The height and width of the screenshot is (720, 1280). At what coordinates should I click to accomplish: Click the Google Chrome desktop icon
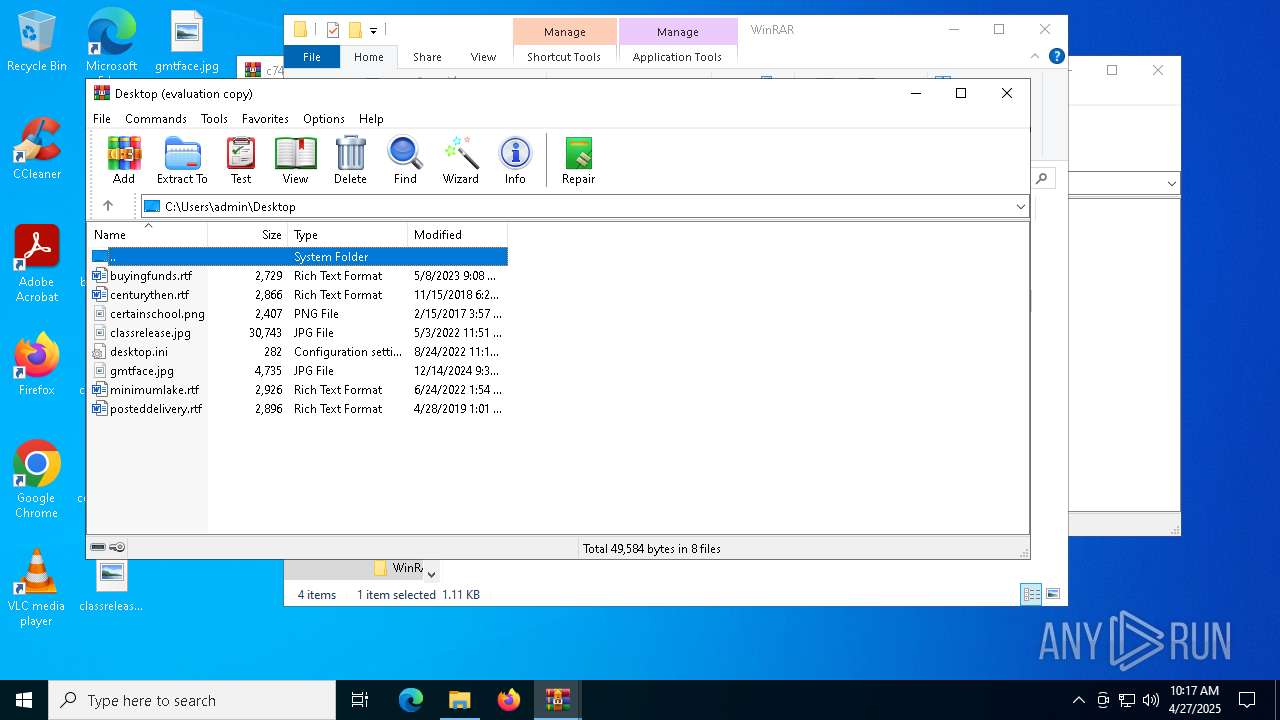coord(37,480)
